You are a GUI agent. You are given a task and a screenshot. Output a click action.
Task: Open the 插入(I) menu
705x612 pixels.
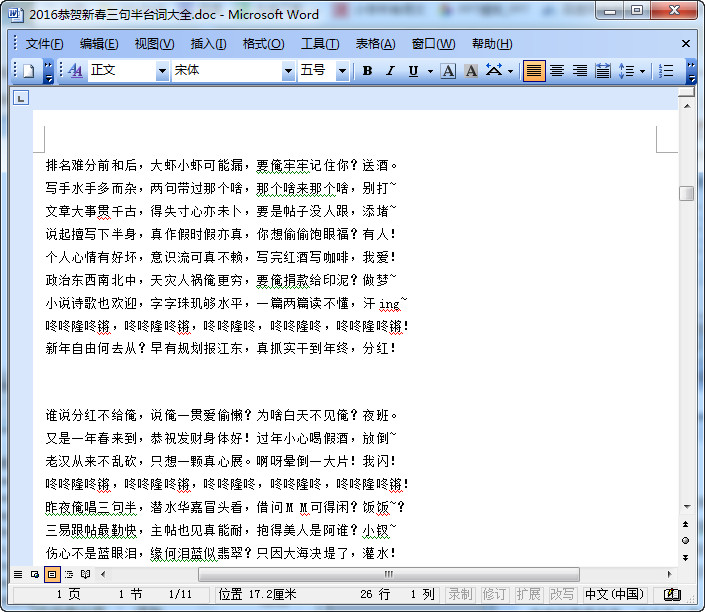point(208,44)
